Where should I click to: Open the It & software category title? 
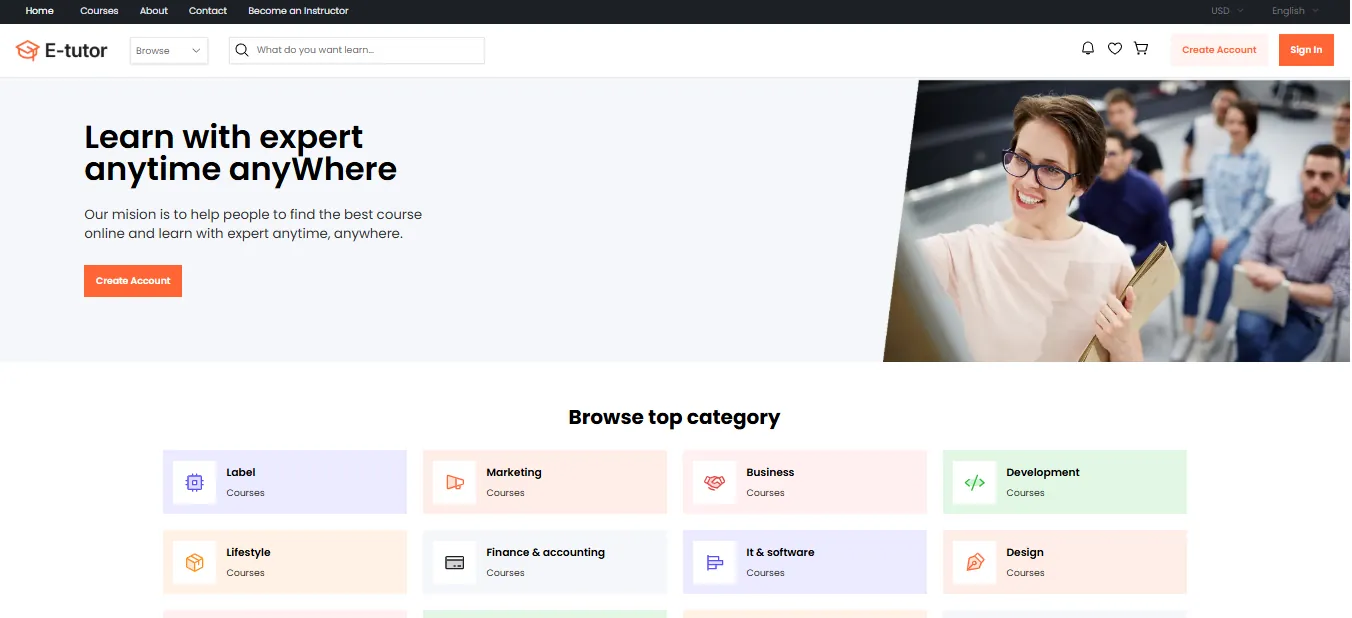point(780,552)
